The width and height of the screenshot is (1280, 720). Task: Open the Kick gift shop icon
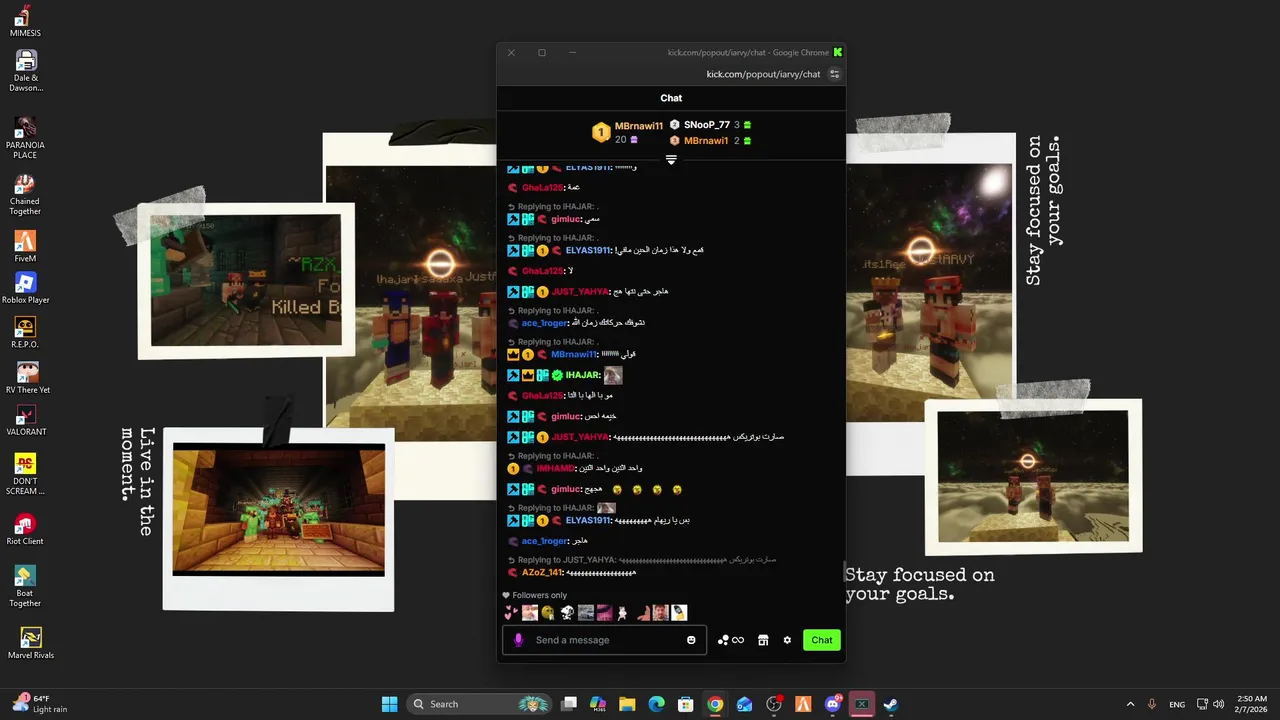click(763, 640)
